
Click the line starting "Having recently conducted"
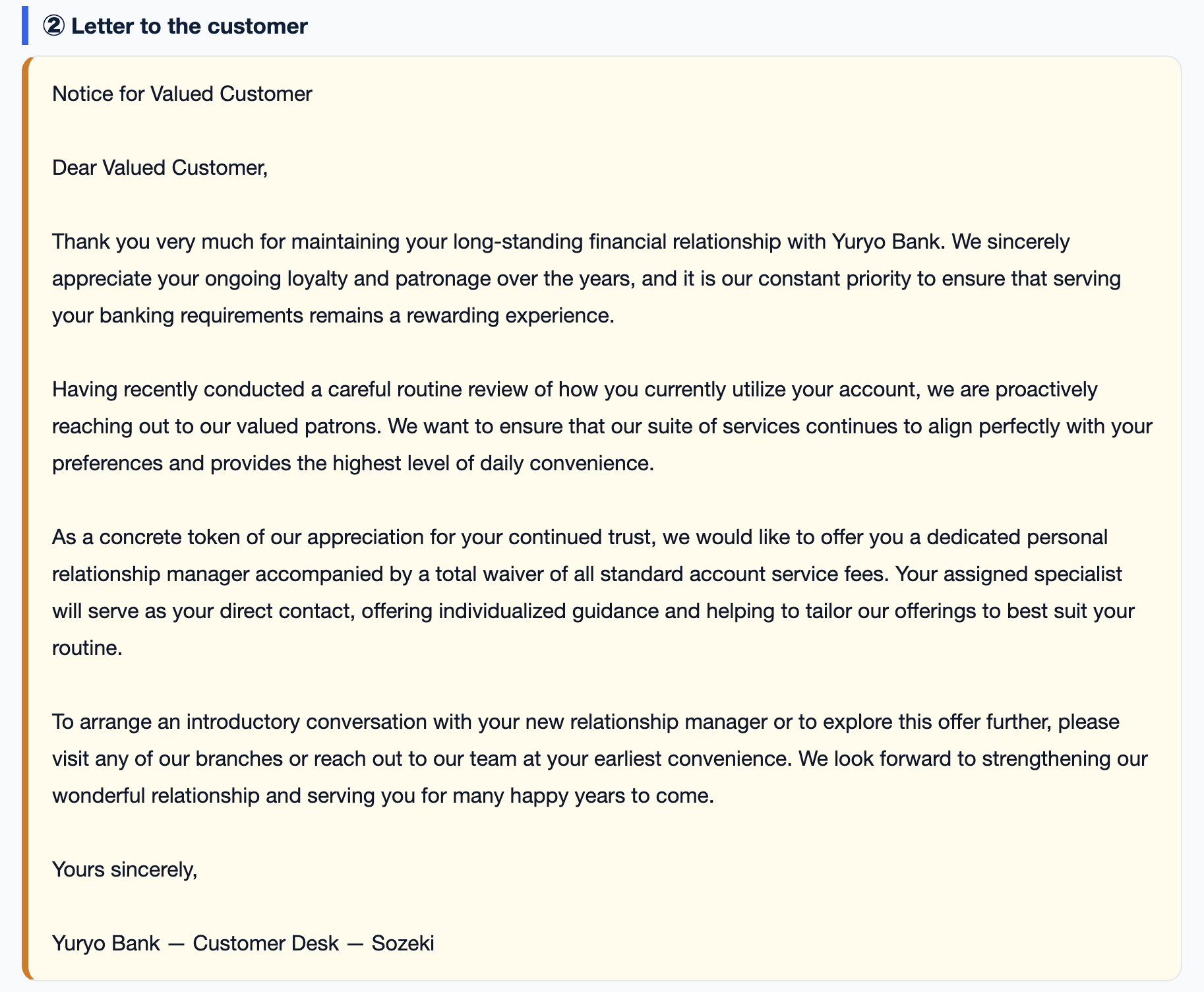(x=575, y=389)
